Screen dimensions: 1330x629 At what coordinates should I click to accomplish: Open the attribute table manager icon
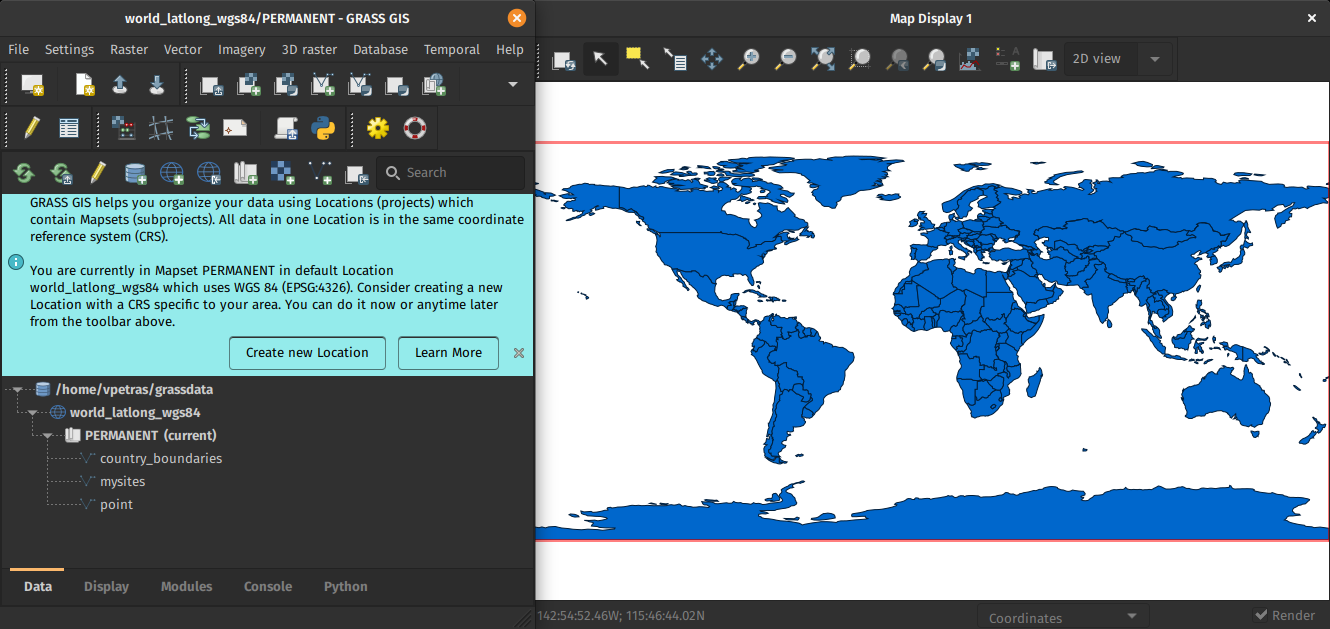click(x=68, y=128)
